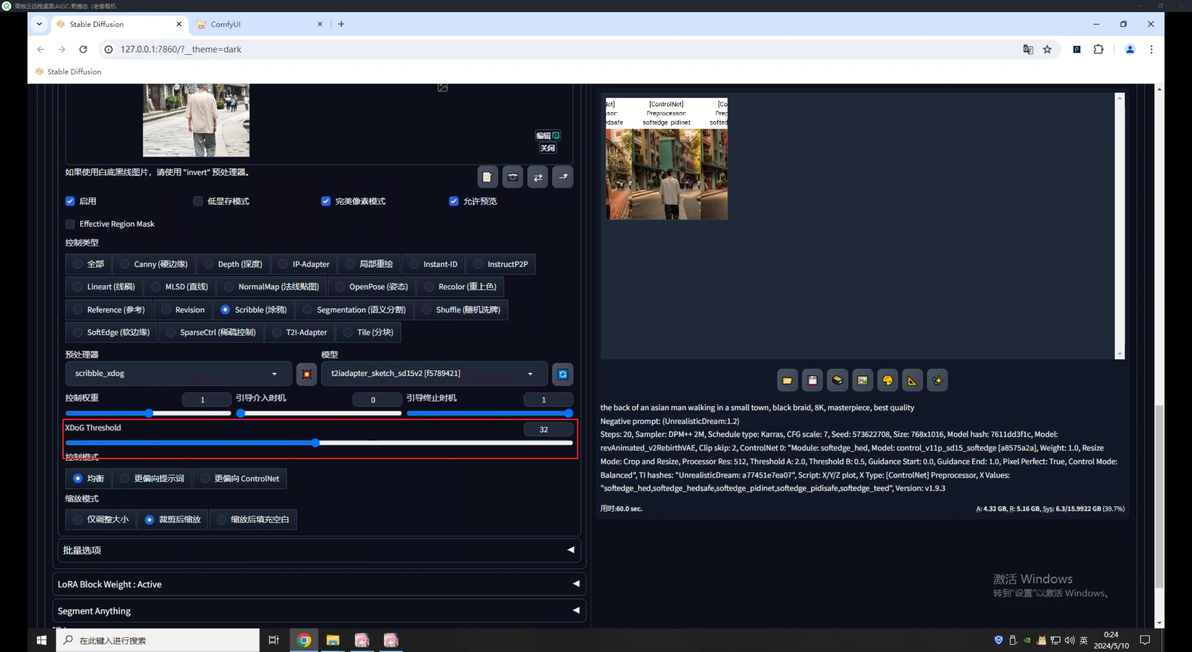The height and width of the screenshot is (652, 1192).
Task: Select Tile (分块) control type
Action: (369, 332)
